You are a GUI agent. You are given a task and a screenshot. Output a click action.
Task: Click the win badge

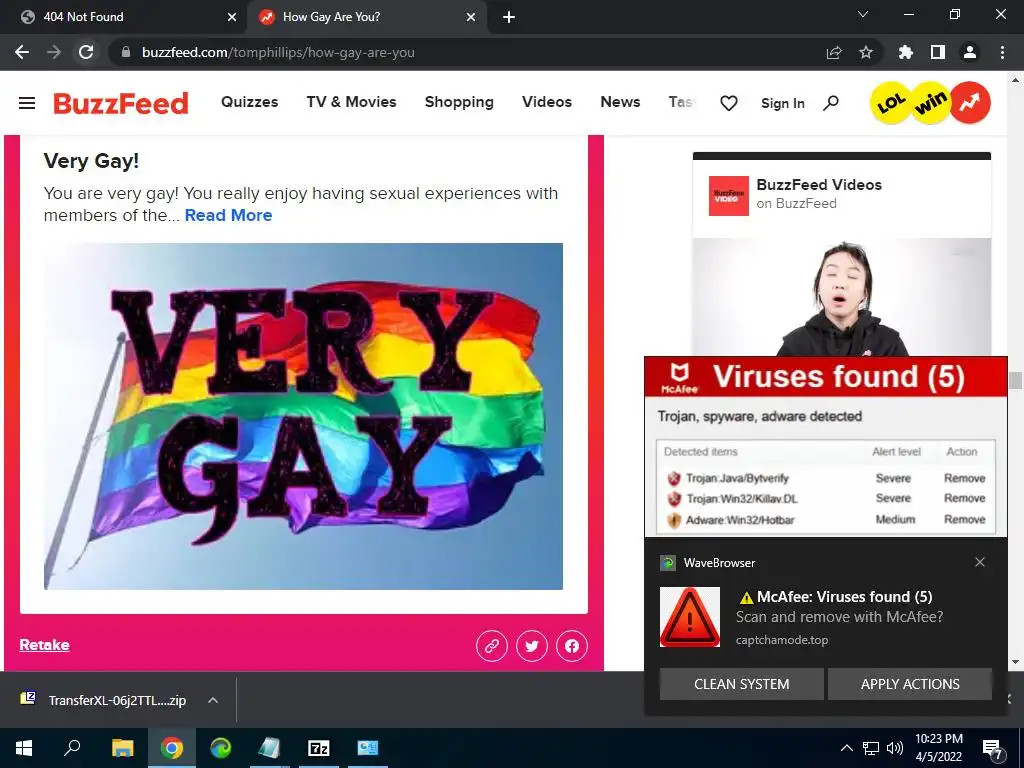pyautogui.click(x=931, y=103)
